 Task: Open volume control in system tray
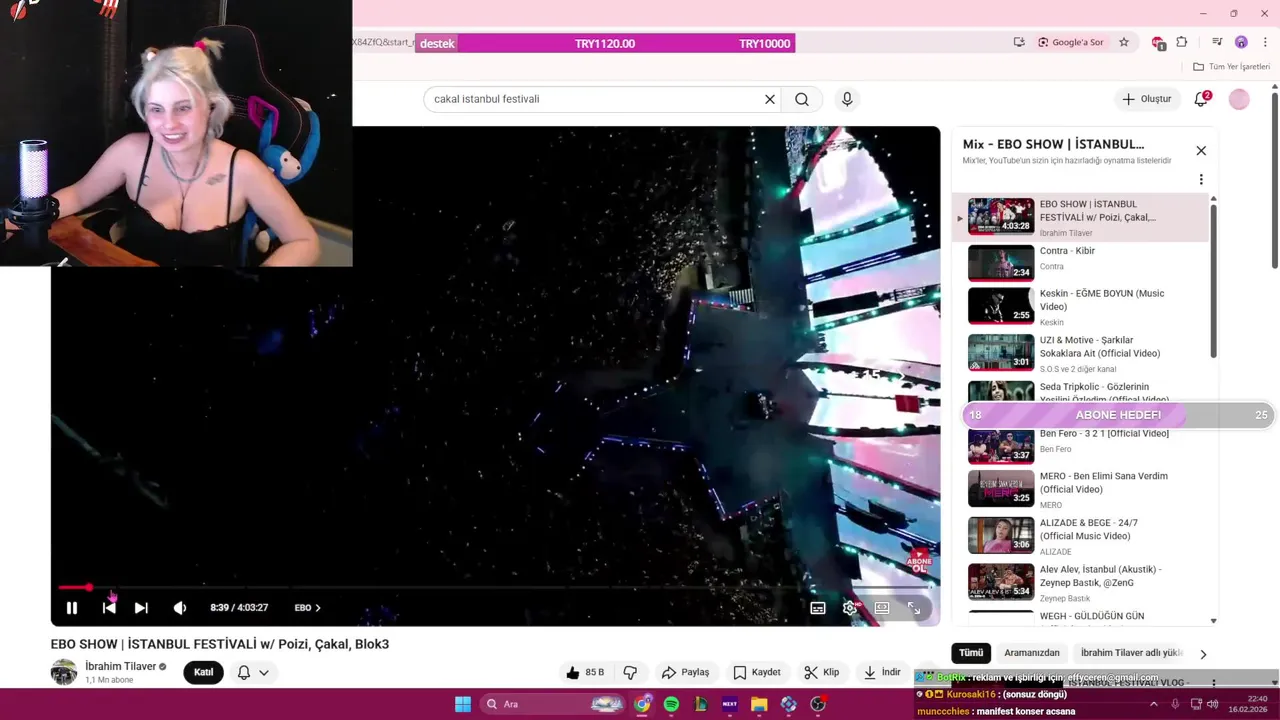pyautogui.click(x=1213, y=704)
